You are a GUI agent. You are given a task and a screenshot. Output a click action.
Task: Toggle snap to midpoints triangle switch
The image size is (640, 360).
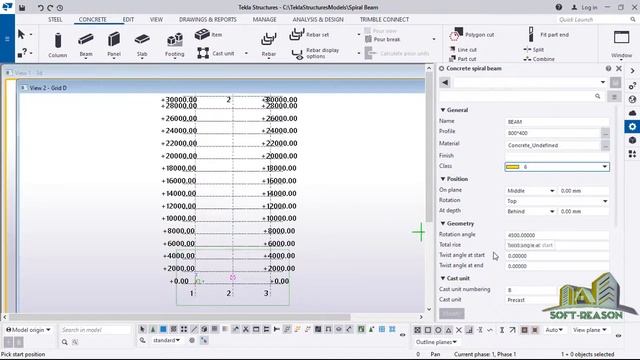(x=448, y=330)
